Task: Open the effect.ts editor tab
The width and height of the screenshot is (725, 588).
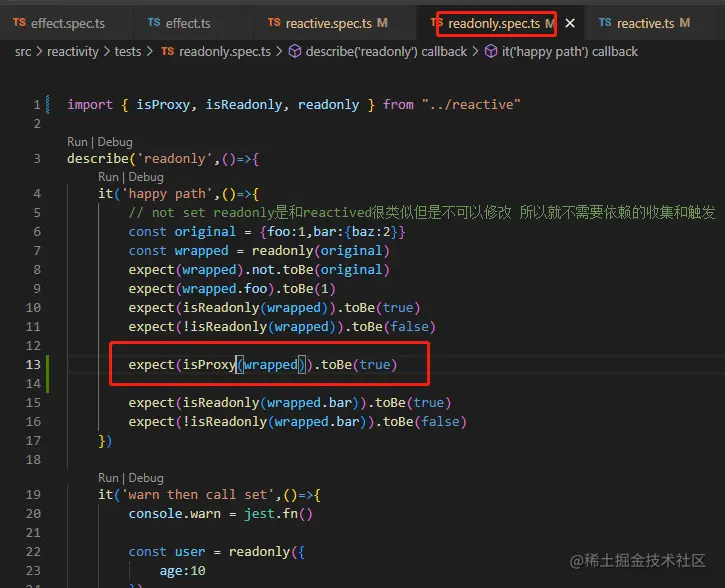Action: pyautogui.click(x=180, y=23)
